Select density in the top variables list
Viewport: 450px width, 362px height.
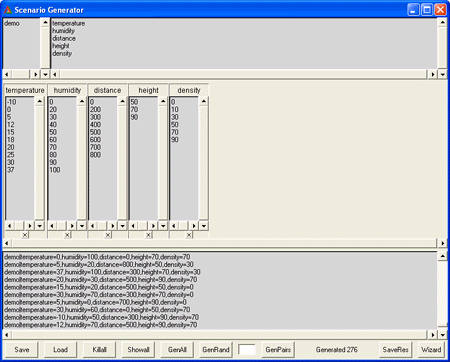62,53
